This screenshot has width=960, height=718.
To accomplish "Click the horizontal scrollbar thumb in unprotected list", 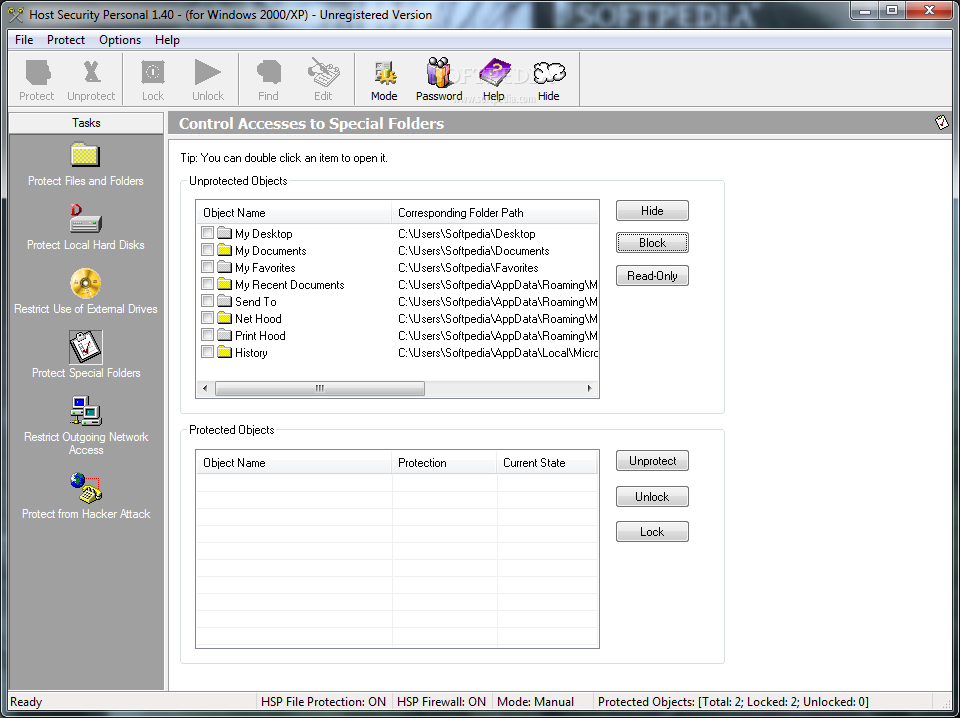I will [x=320, y=388].
